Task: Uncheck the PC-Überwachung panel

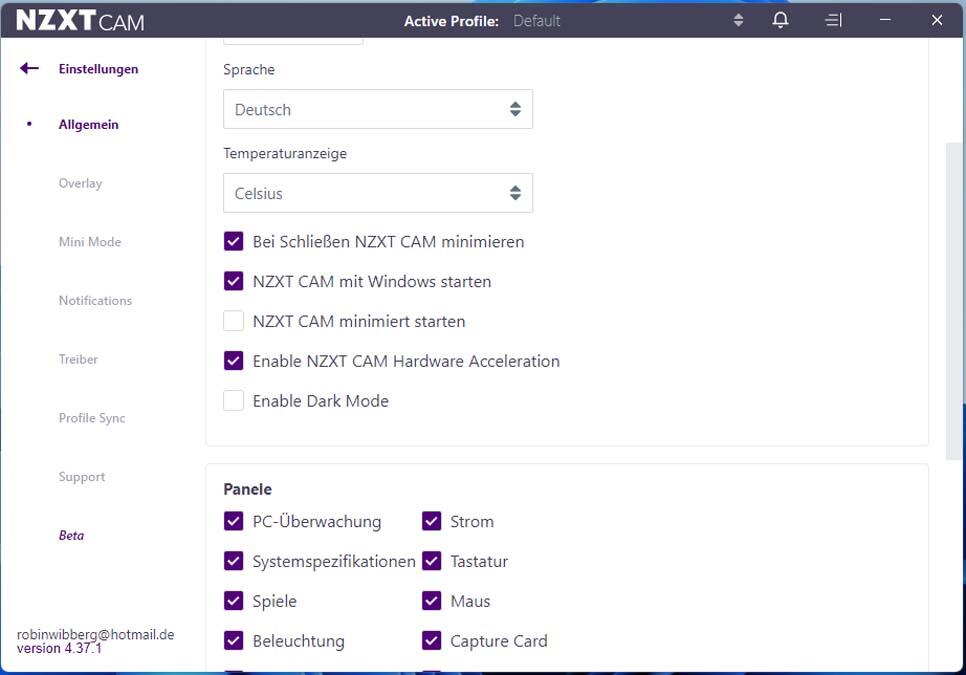Action: click(x=233, y=521)
